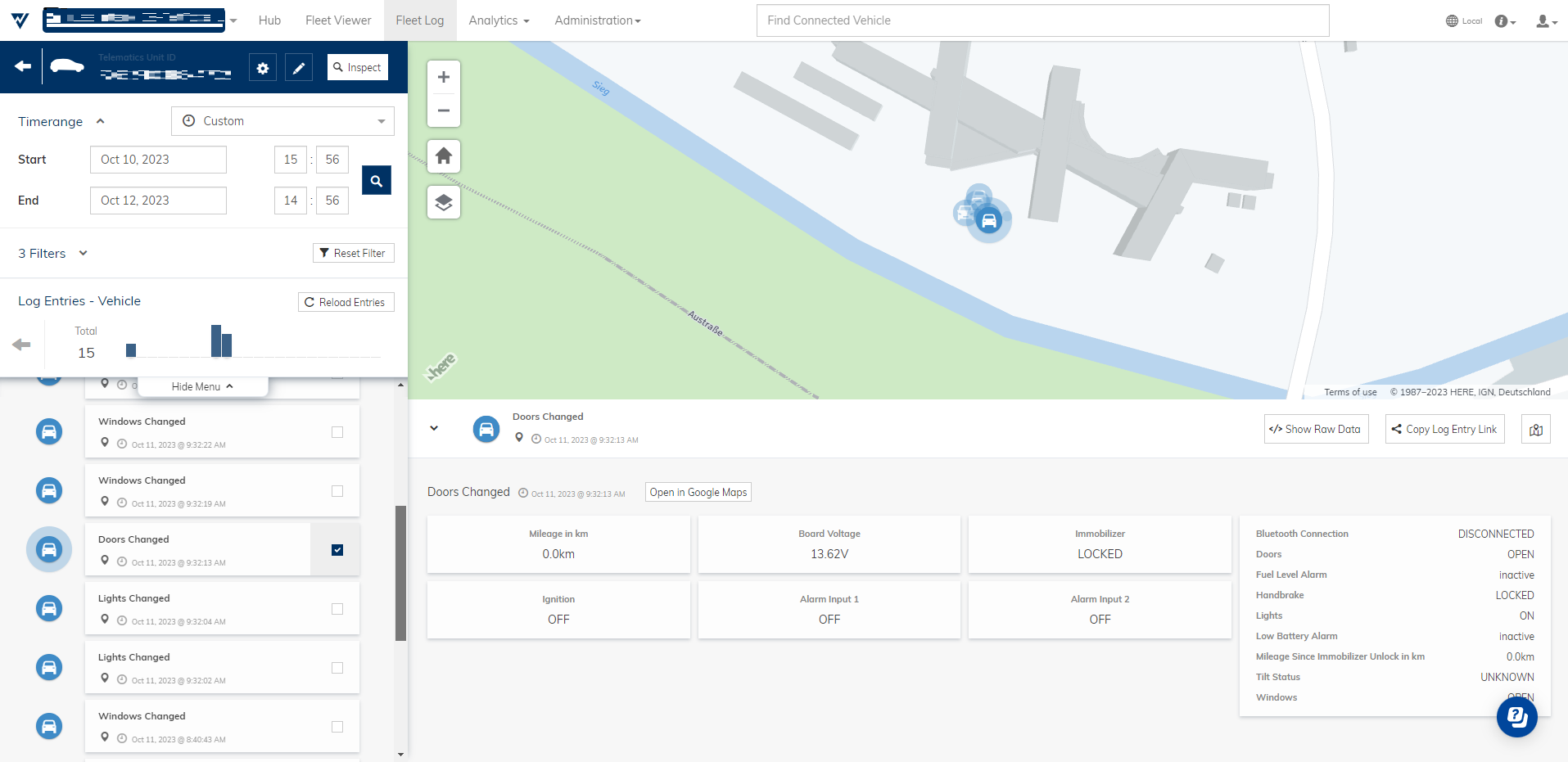This screenshot has height=762, width=1568.
Task: Click the End date field
Action: point(158,201)
